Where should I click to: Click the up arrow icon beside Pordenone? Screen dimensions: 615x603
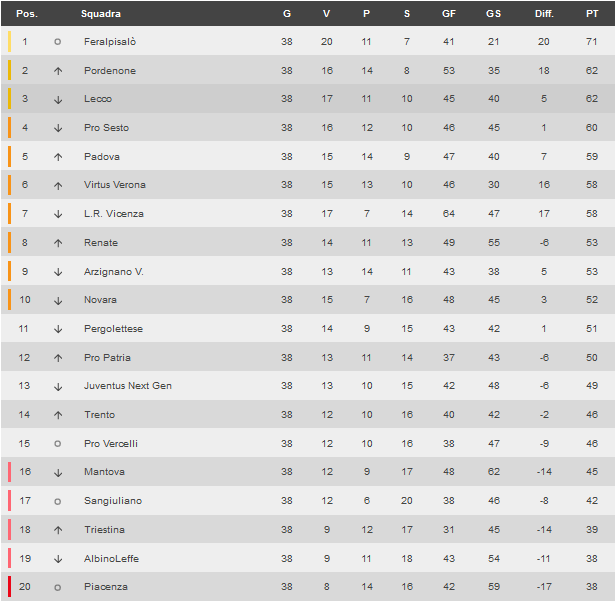[x=58, y=71]
